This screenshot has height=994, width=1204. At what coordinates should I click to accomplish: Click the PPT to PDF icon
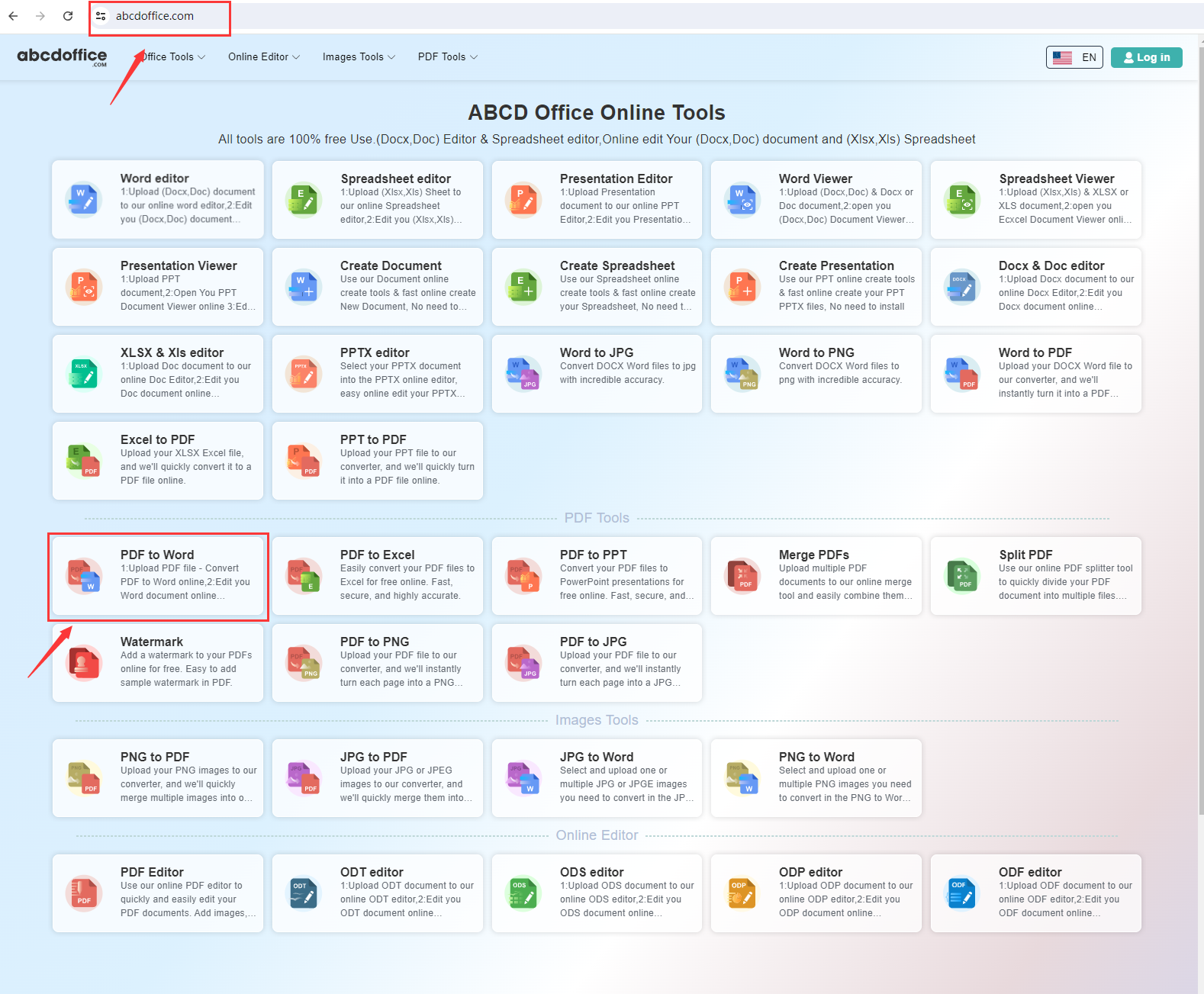click(304, 461)
